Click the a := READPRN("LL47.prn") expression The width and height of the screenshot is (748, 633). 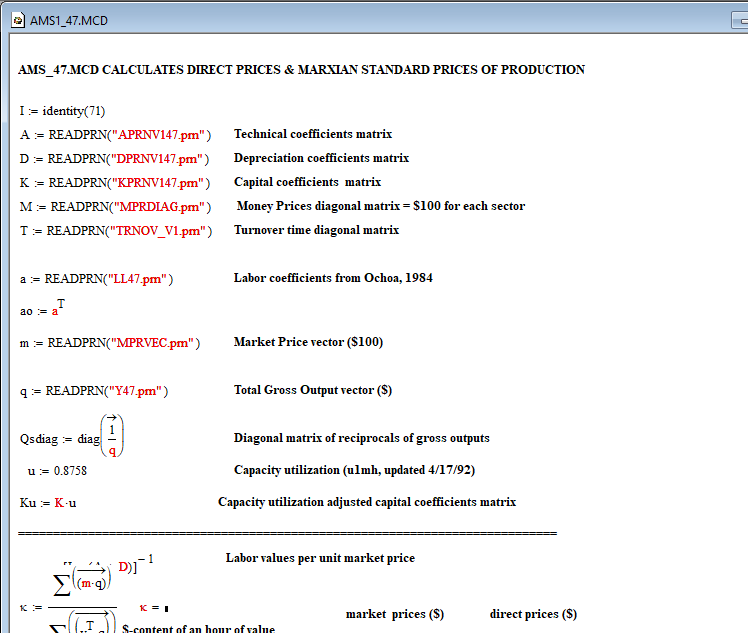pos(96,279)
